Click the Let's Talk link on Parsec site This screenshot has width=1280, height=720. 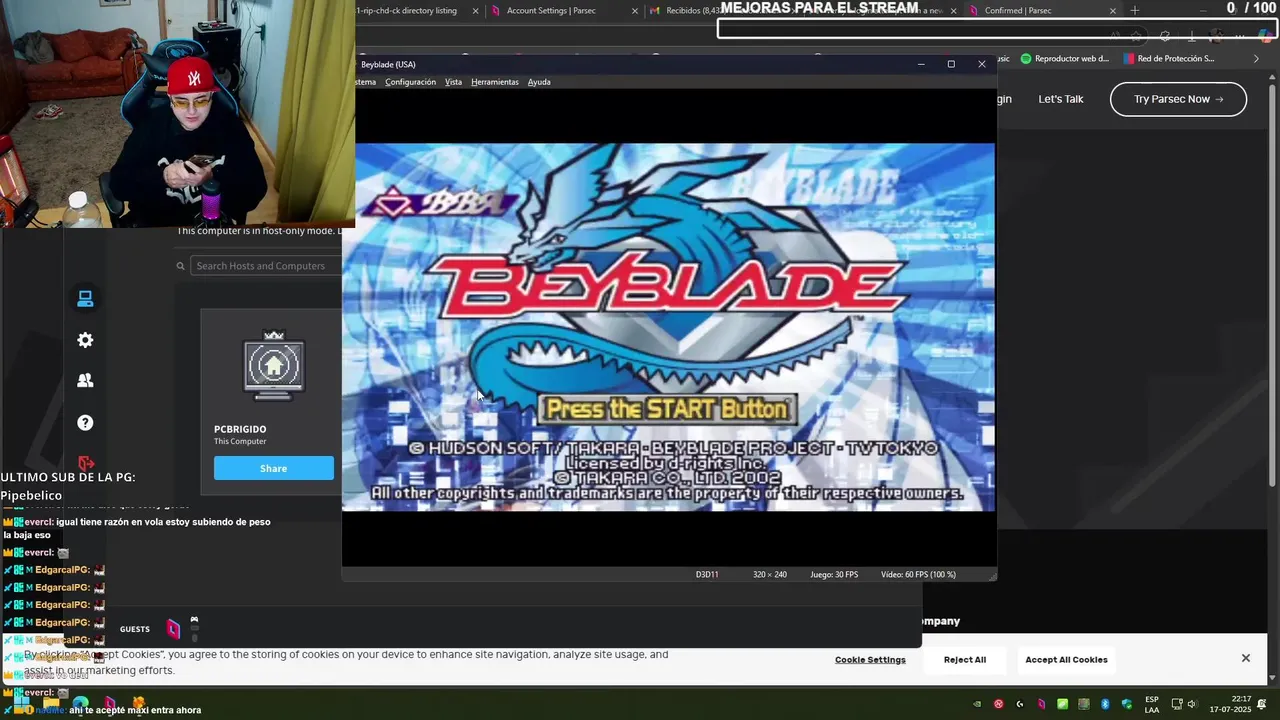coord(1061,99)
